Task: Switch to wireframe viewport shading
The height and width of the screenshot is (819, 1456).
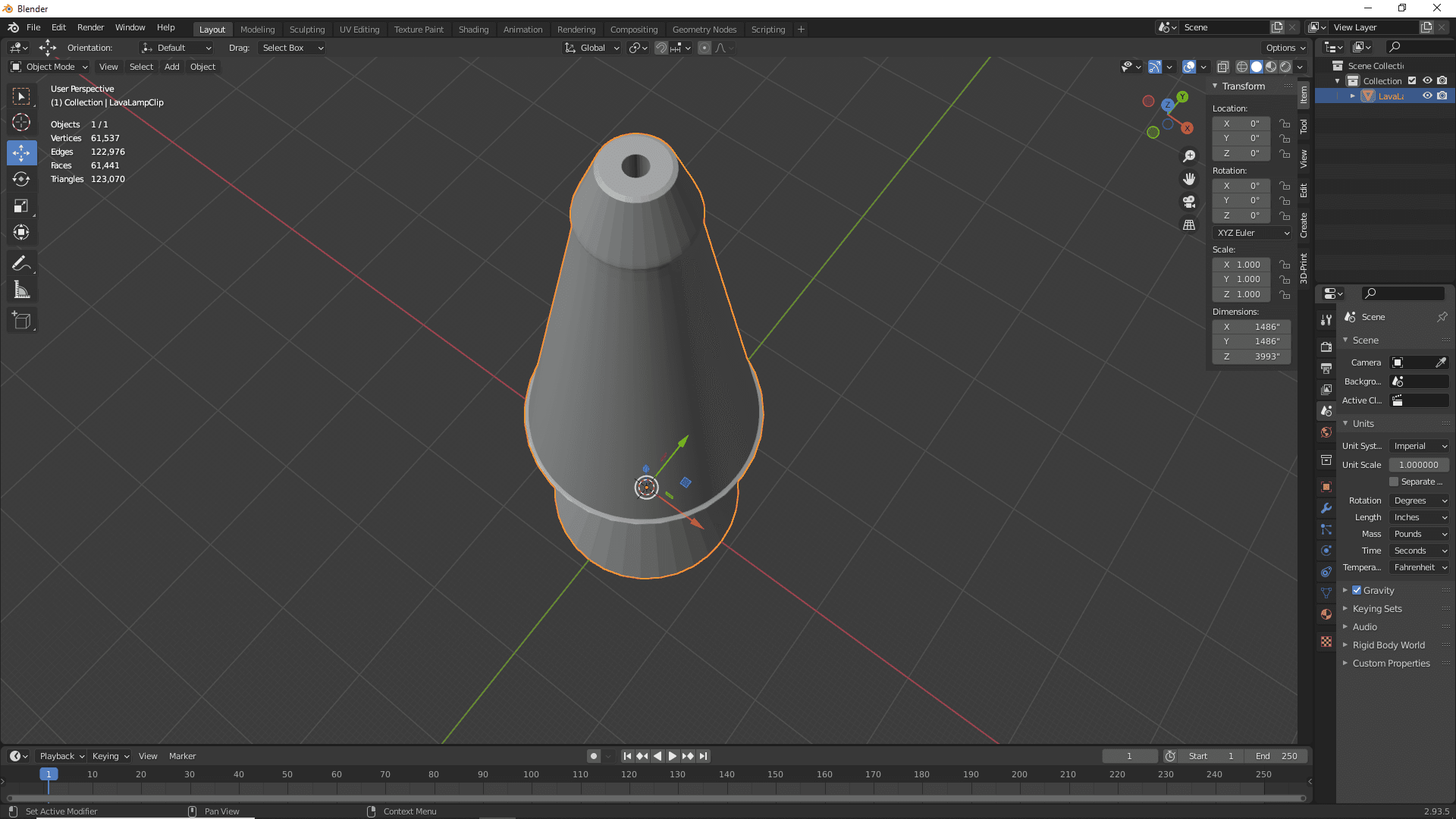Action: pyautogui.click(x=1242, y=67)
